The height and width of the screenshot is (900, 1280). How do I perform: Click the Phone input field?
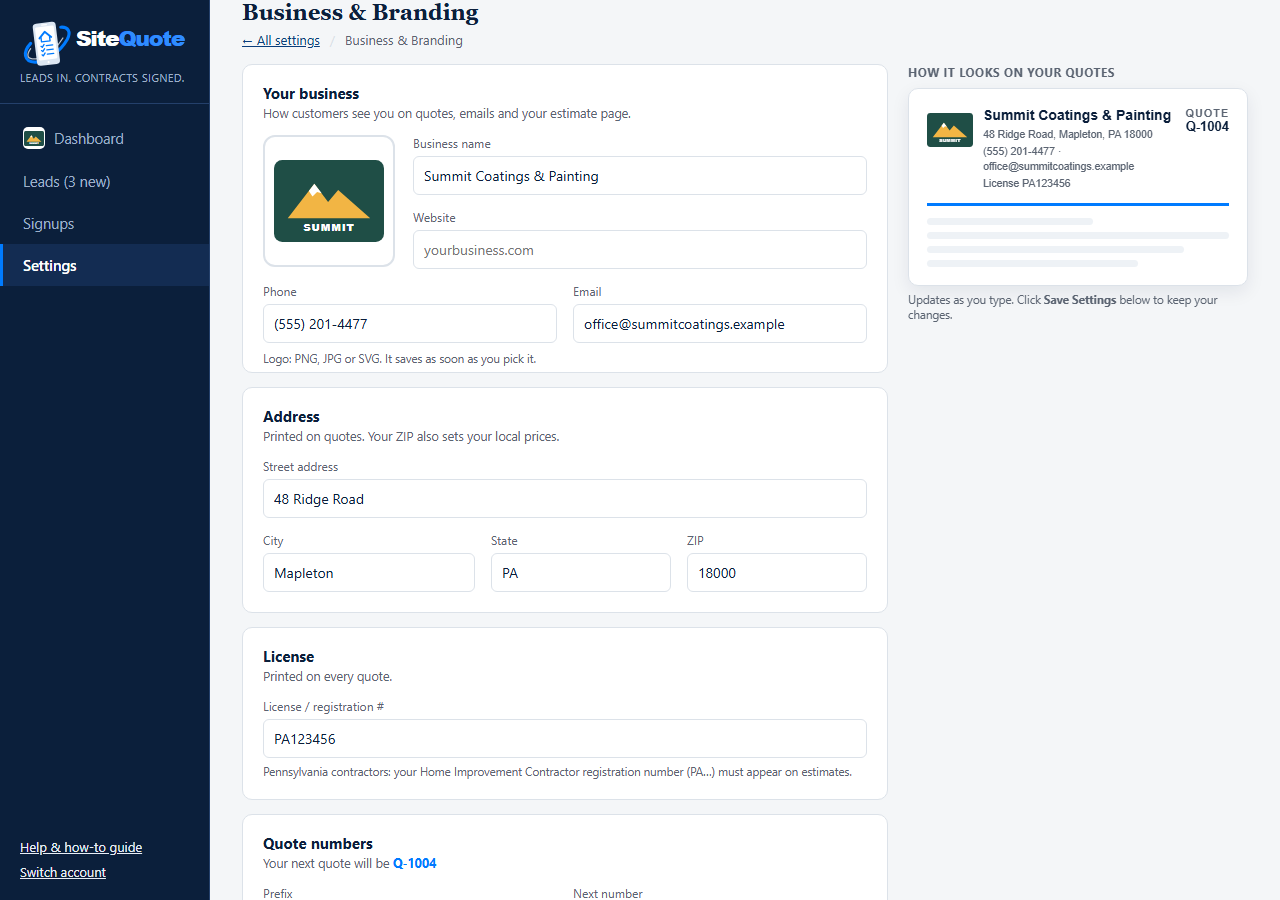tap(410, 324)
